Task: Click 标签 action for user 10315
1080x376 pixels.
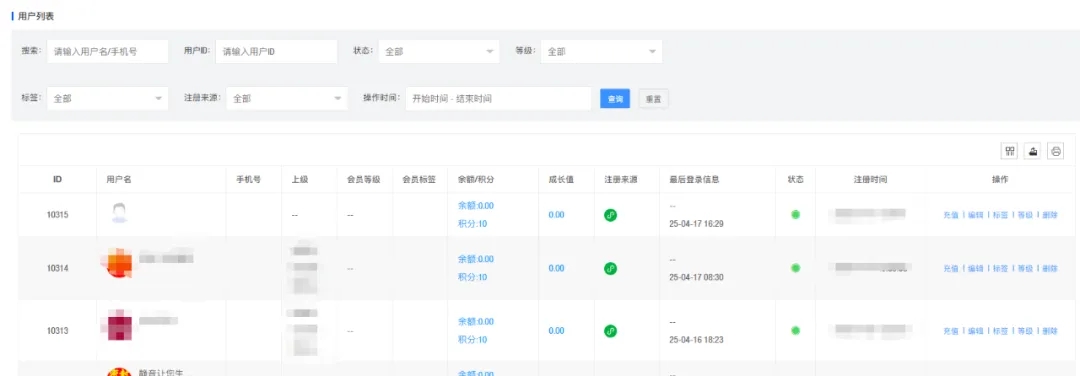Action: [1000, 215]
